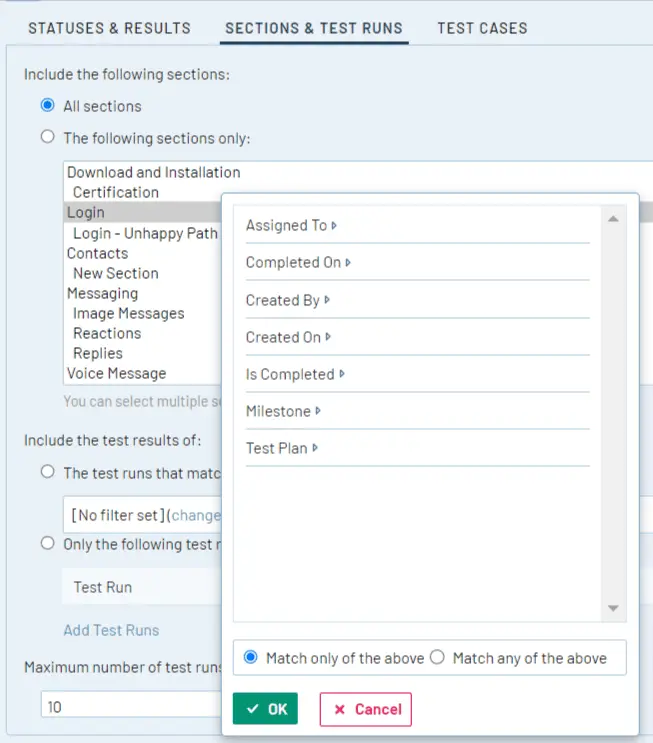Switch to the Statuses & Results tab
This screenshot has height=743, width=653.
point(109,28)
